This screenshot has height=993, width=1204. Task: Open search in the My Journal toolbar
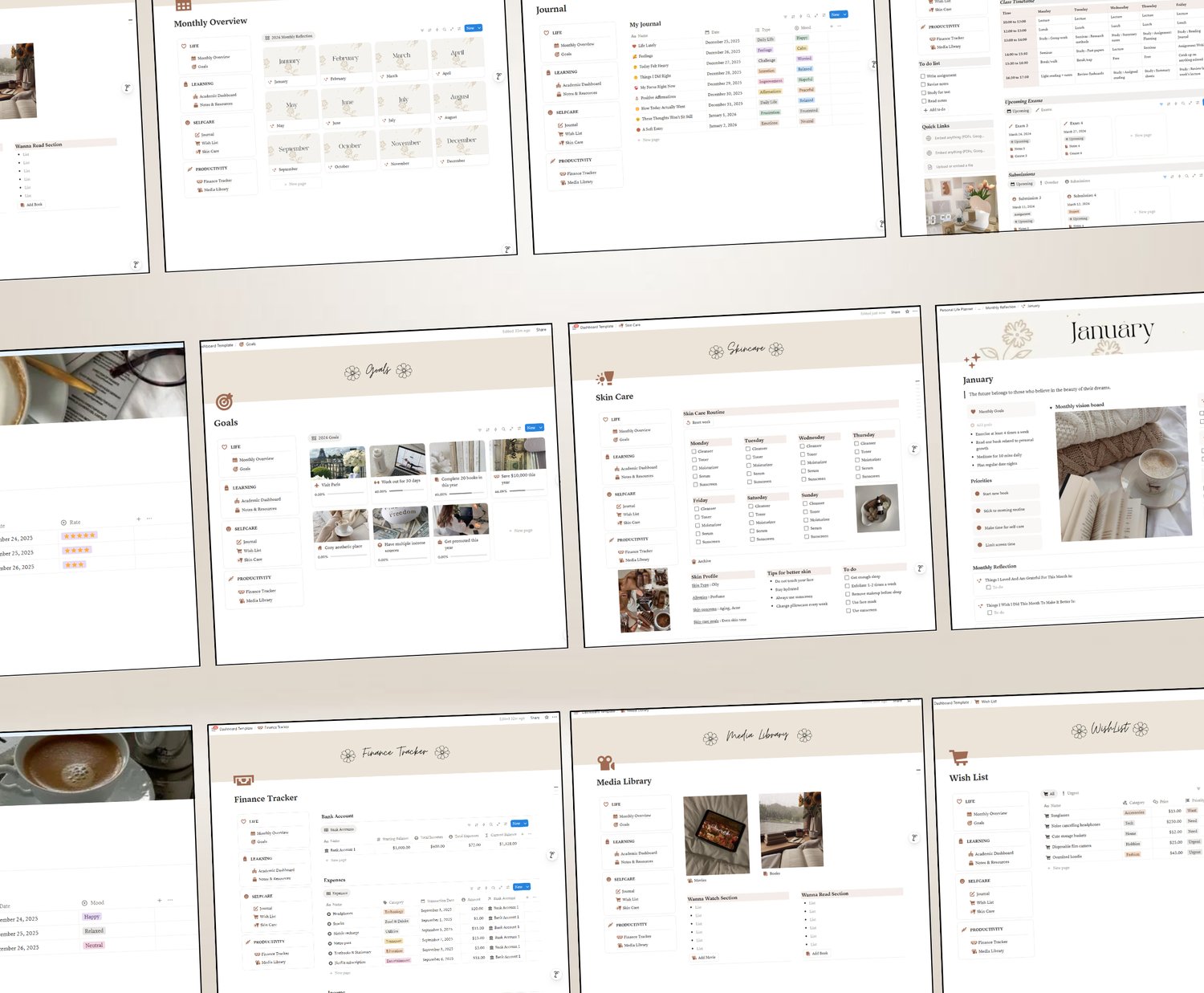click(x=809, y=15)
